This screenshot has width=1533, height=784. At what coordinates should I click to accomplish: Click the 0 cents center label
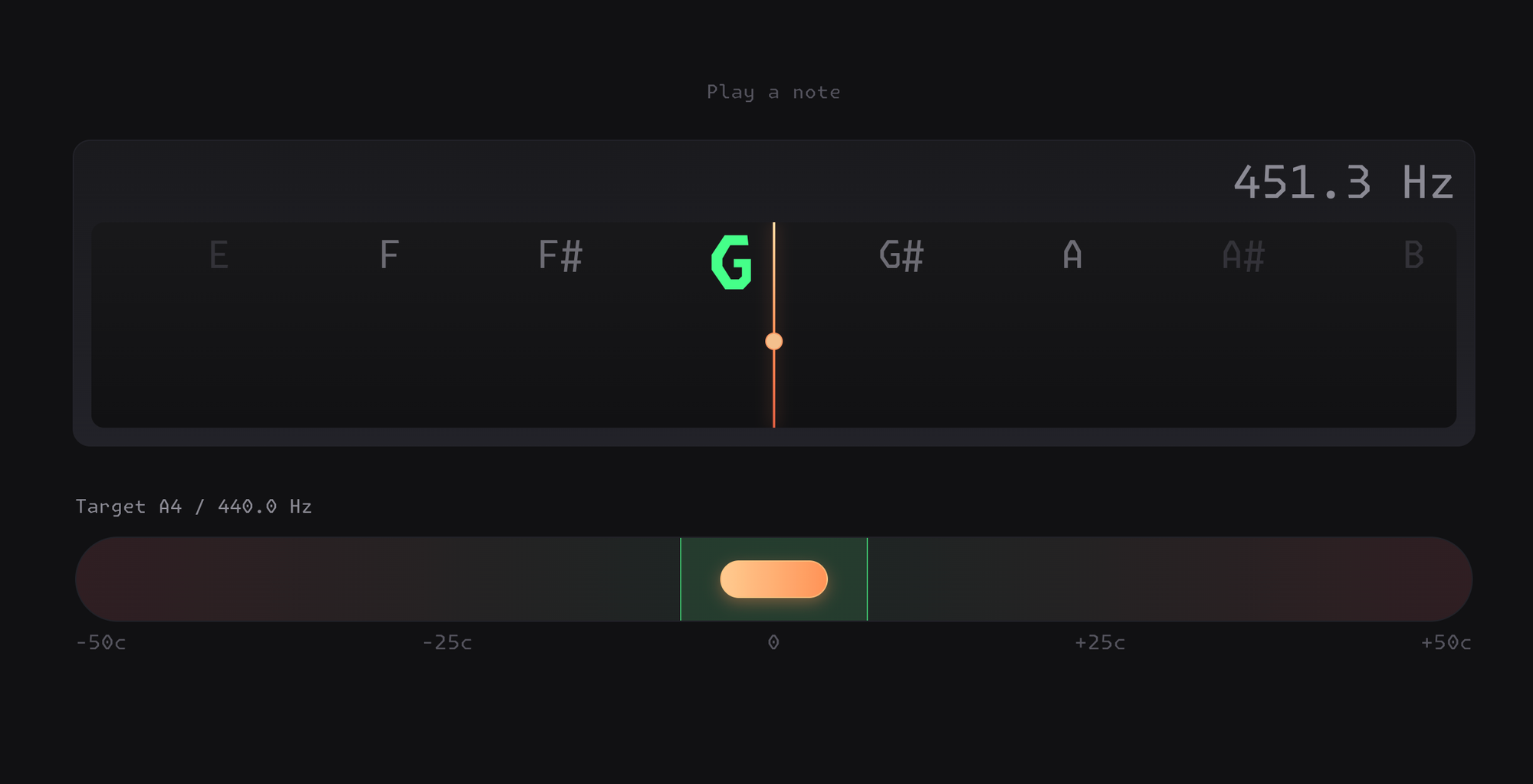[x=773, y=642]
